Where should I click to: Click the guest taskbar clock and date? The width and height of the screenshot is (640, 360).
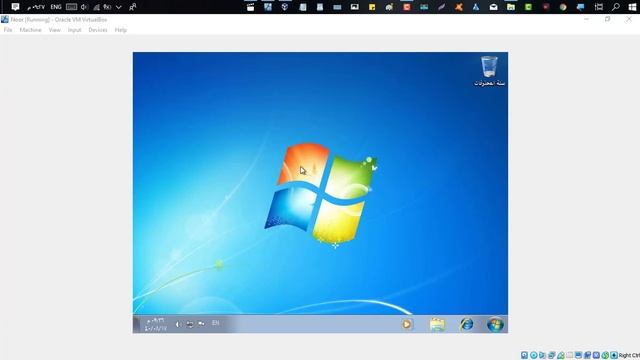click(x=156, y=324)
